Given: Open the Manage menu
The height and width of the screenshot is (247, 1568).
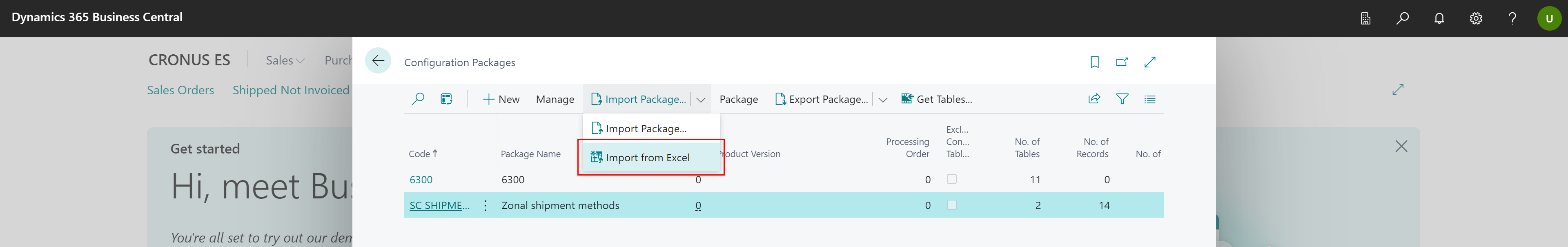Looking at the screenshot, I should 555,99.
